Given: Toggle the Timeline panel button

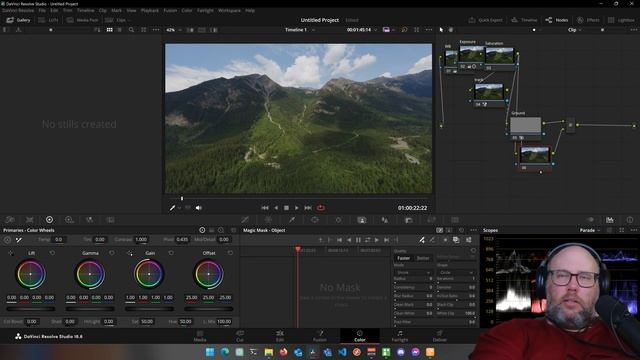Looking at the screenshot, I should pyautogui.click(x=524, y=20).
